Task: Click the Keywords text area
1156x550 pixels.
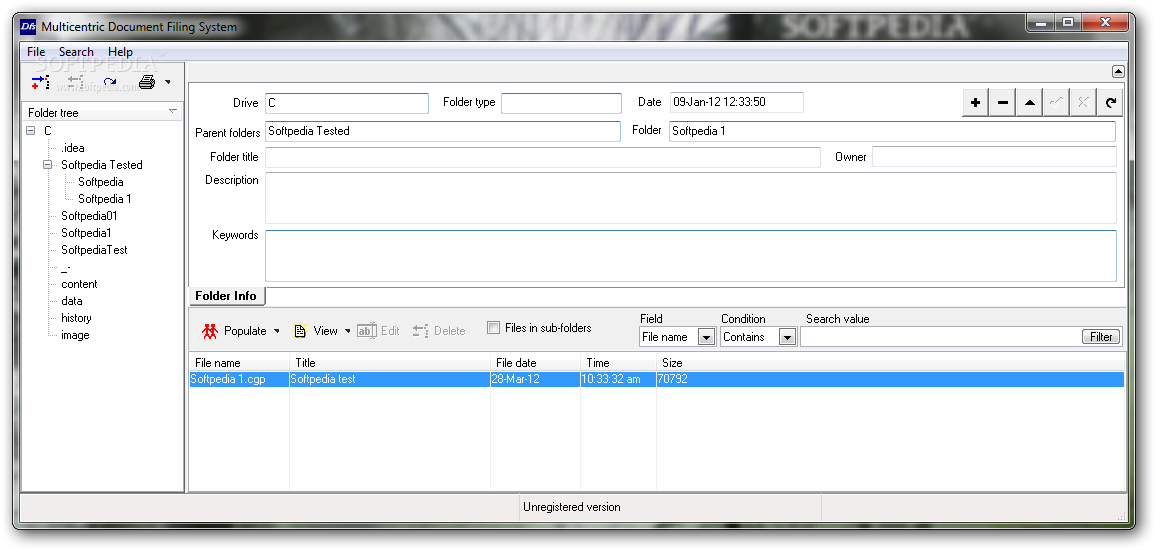Action: [x=691, y=256]
